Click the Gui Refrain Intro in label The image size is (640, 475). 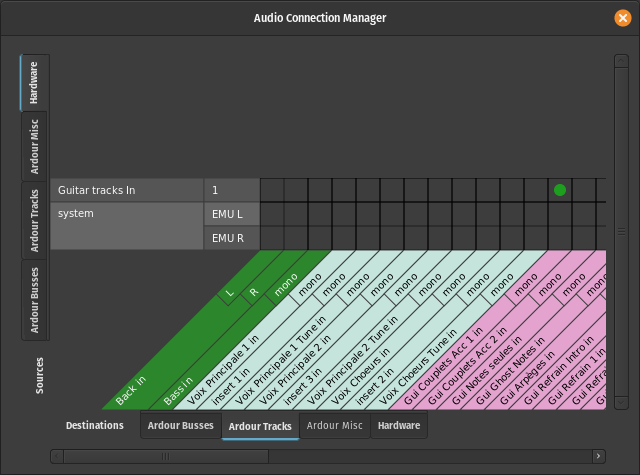(x=559, y=370)
